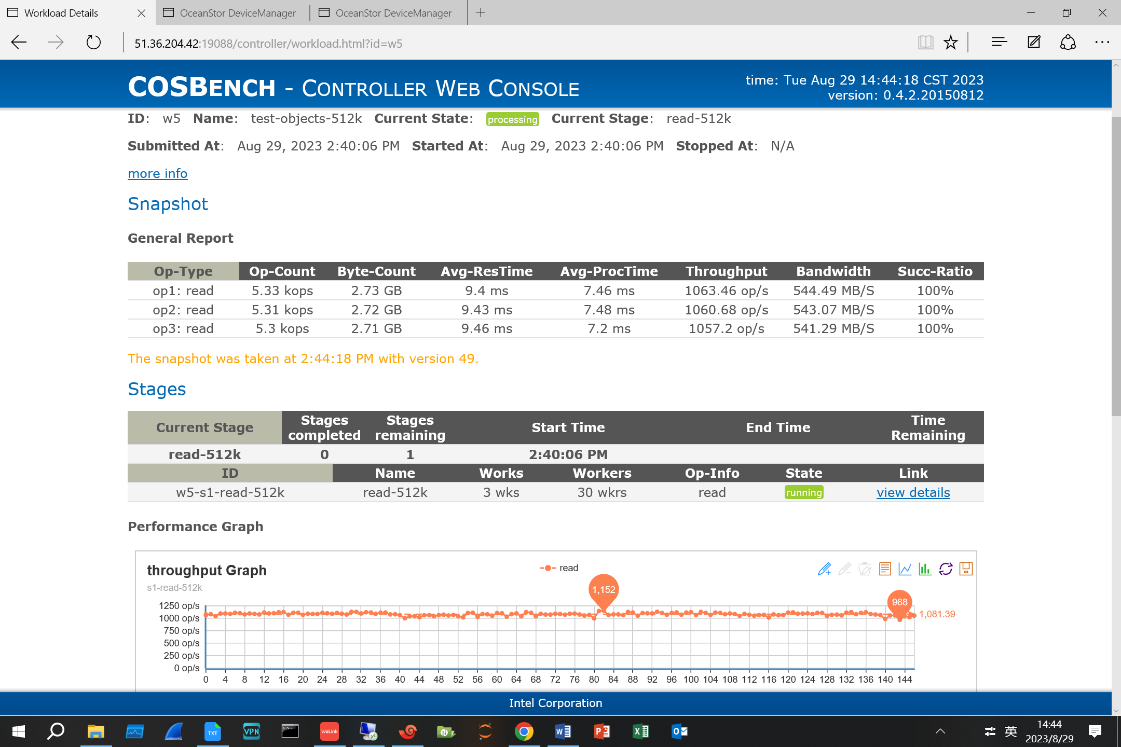Screen dimensions: 1121x747
Task: Open the chart data view icon
Action: point(884,569)
